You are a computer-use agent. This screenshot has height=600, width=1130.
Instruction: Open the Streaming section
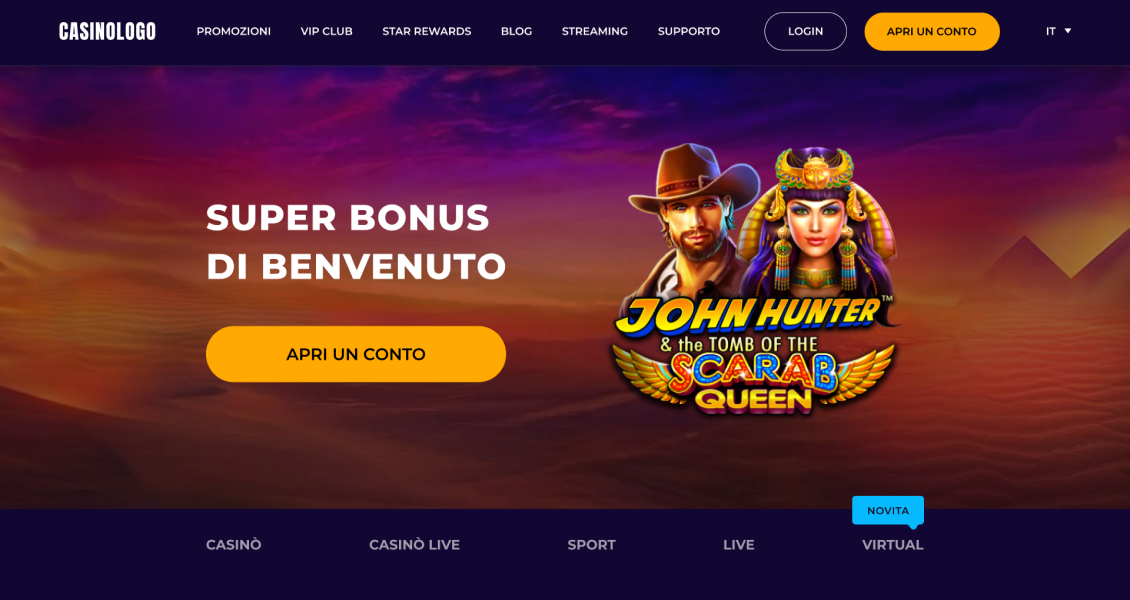coord(595,32)
